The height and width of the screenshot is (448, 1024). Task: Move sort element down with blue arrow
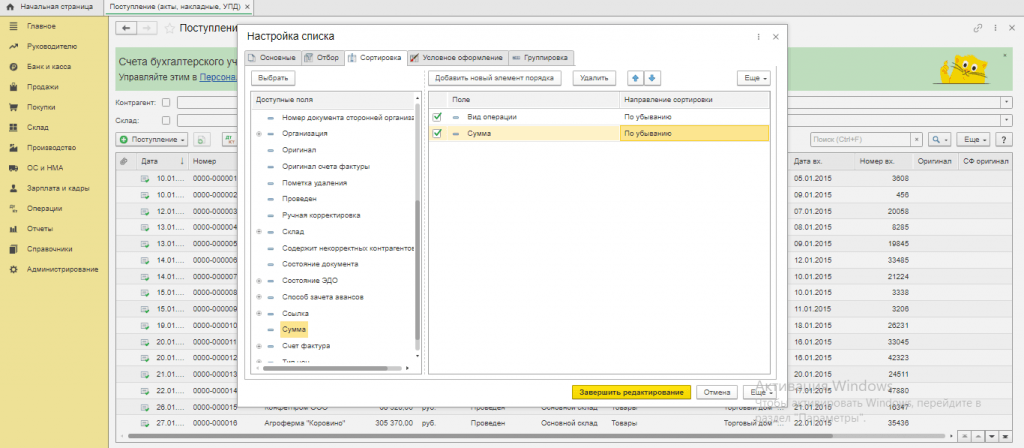(652, 77)
